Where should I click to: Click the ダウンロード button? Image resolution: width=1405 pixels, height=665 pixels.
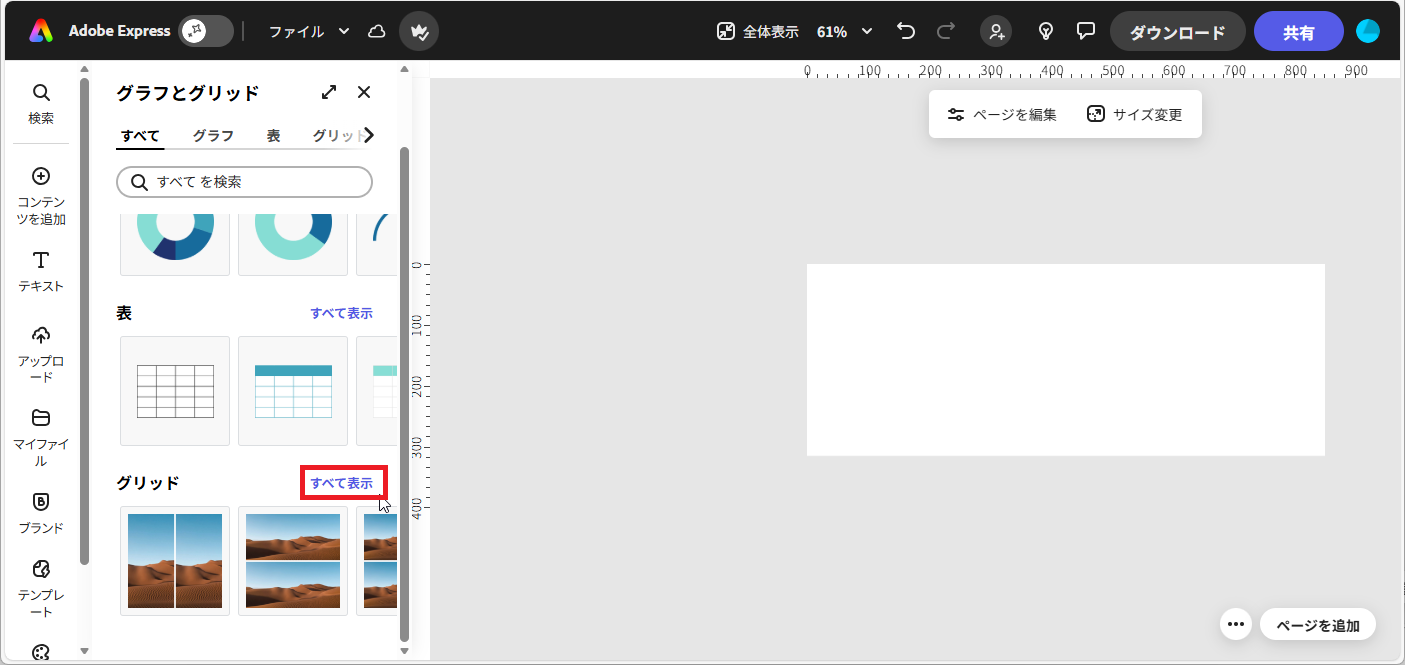pyautogui.click(x=1177, y=31)
